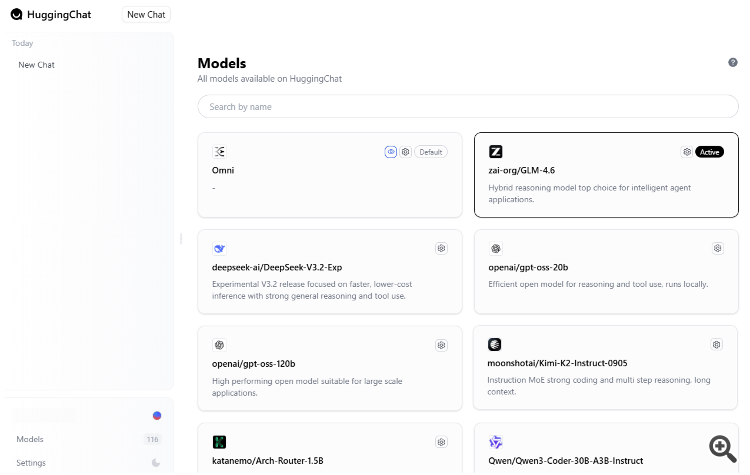Open settings gear for zai-org/GLM-4.6
The height and width of the screenshot is (475, 750).
tap(687, 152)
